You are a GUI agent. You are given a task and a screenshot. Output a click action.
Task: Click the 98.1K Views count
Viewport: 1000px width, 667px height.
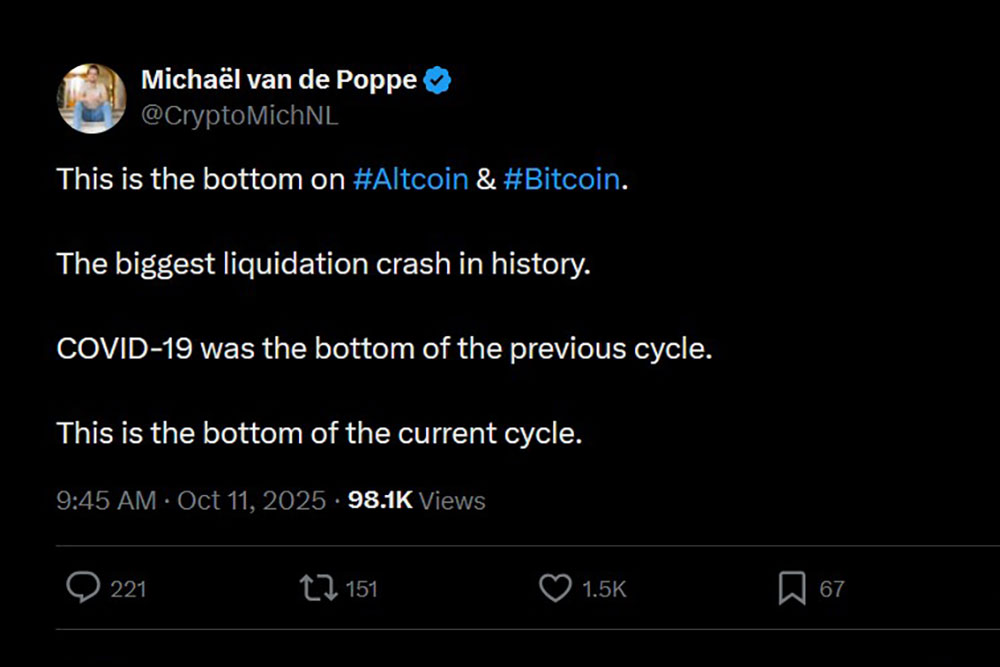[416, 500]
